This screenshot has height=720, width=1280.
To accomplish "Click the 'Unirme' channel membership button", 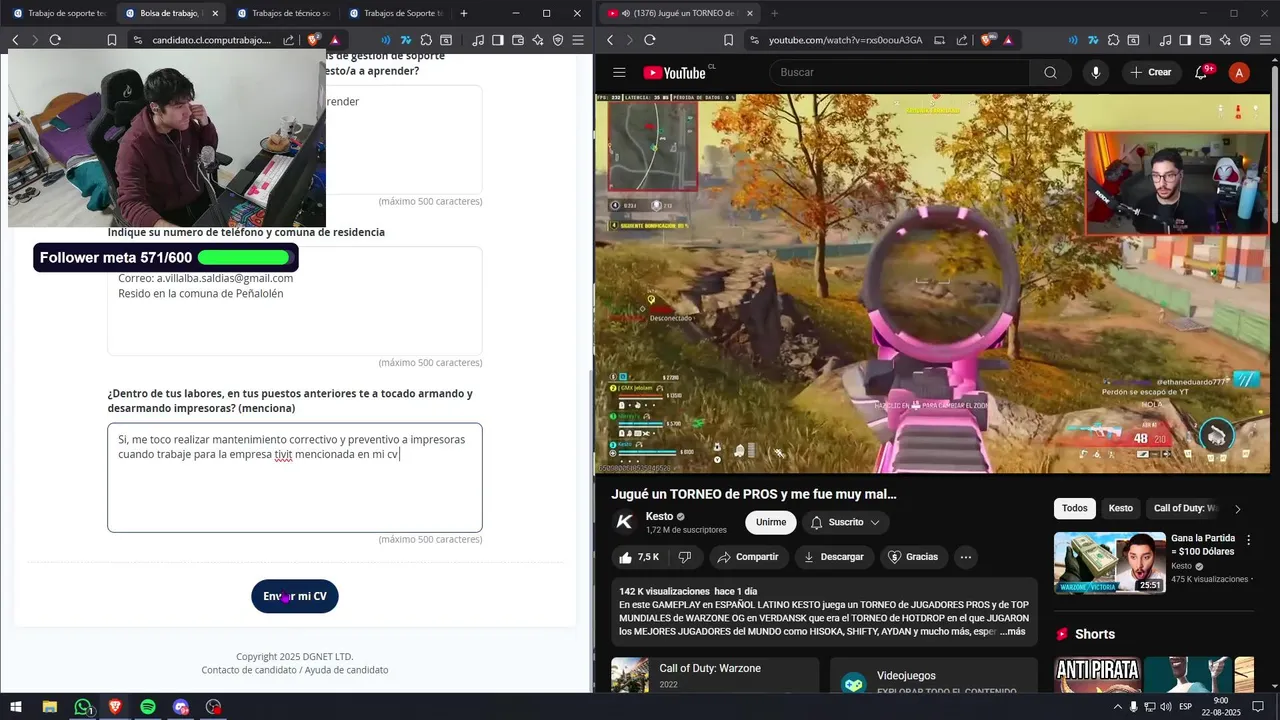I will tap(771, 522).
